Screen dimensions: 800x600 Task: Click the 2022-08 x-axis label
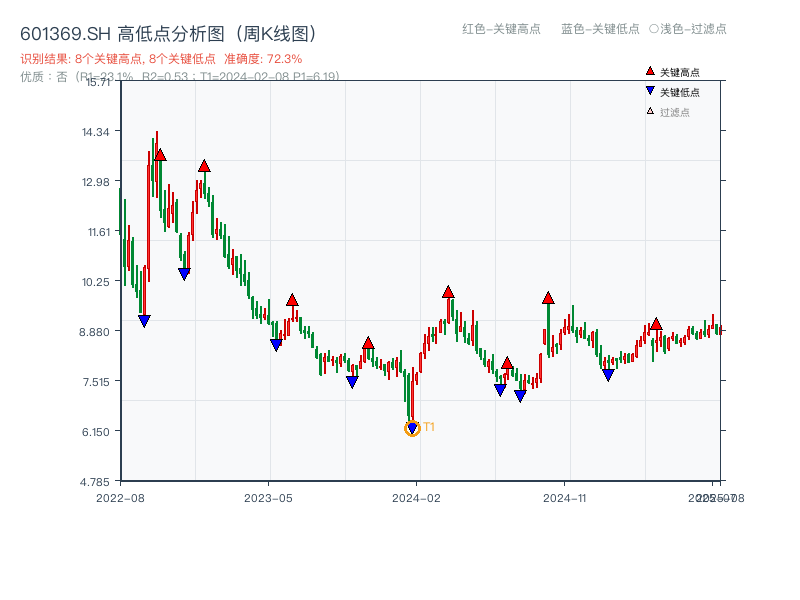[118, 496]
